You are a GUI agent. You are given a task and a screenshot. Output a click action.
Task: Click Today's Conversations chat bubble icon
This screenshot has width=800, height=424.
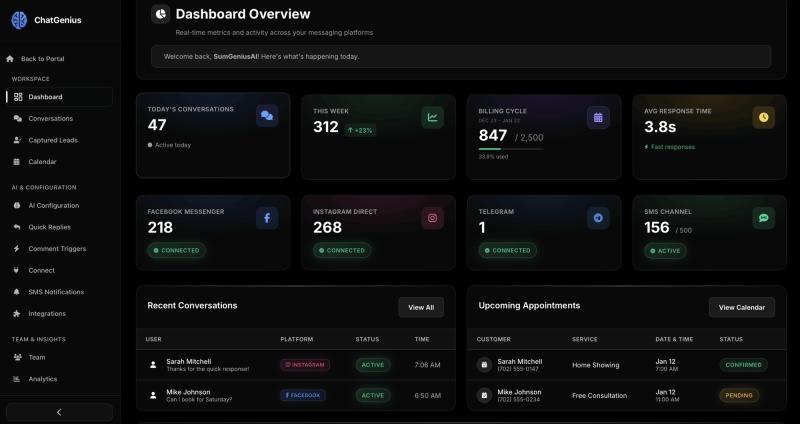click(267, 116)
